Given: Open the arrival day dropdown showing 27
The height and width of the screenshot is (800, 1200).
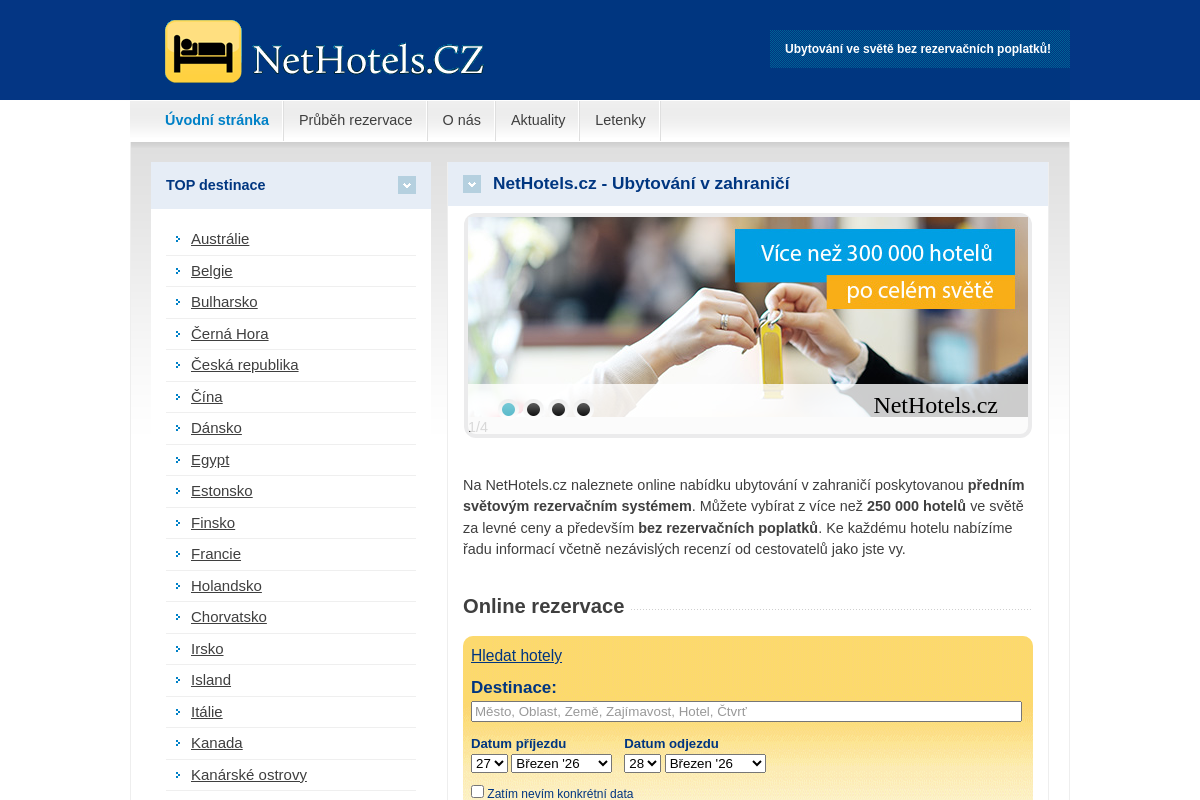Looking at the screenshot, I should click(x=488, y=762).
